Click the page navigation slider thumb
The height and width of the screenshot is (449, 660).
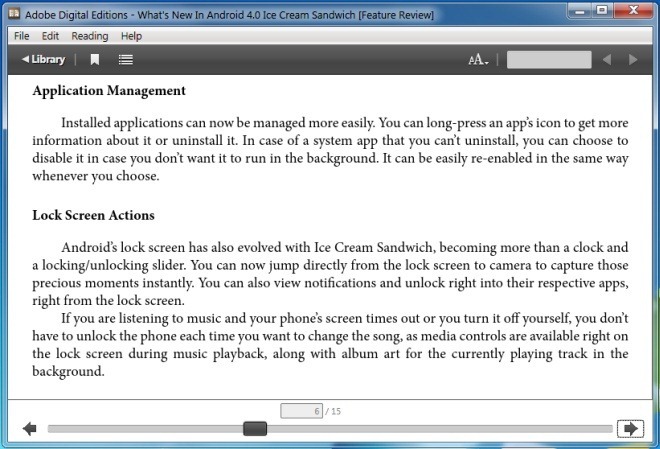click(x=255, y=428)
